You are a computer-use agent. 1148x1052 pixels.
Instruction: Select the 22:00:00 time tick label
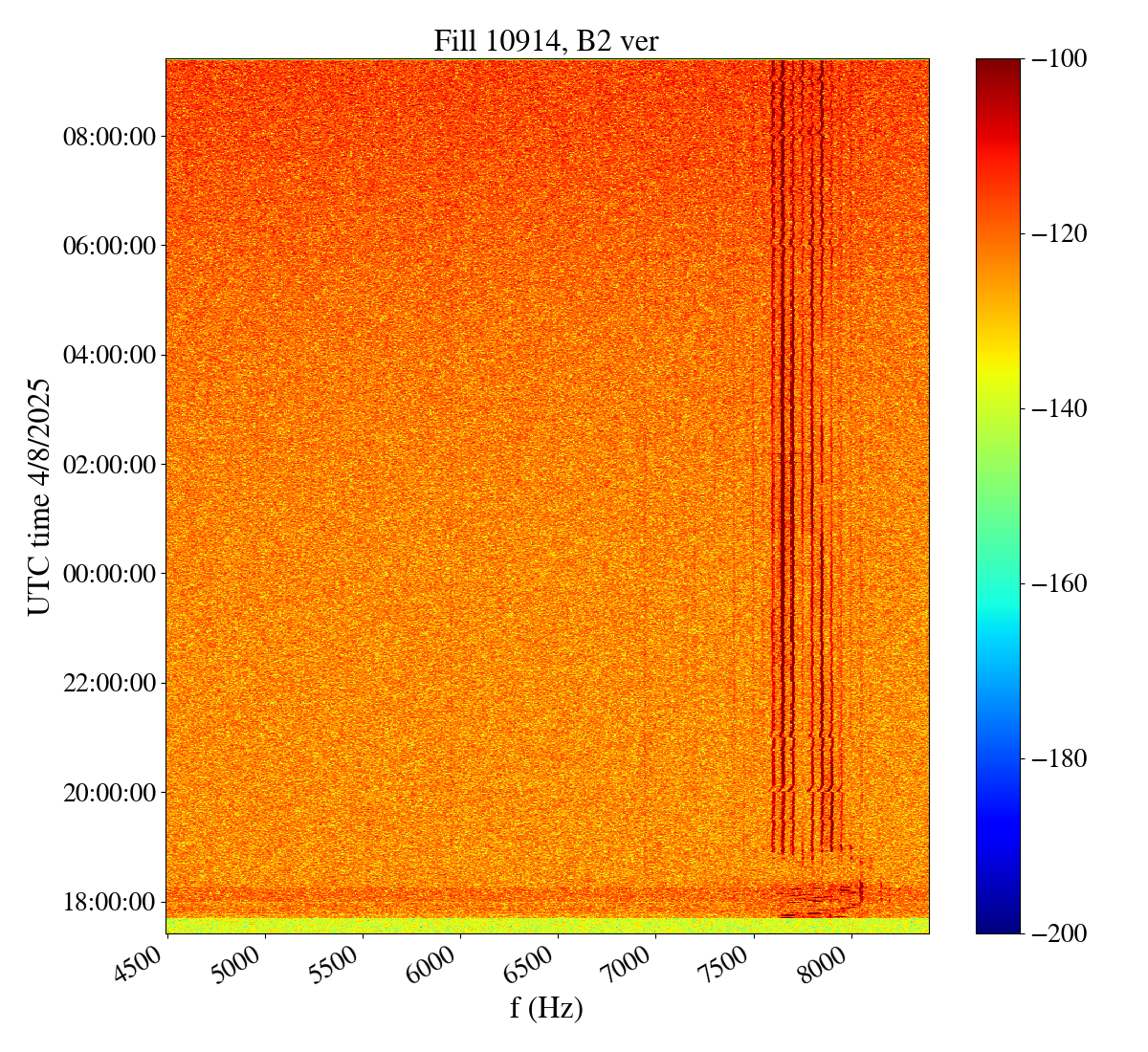coord(109,683)
